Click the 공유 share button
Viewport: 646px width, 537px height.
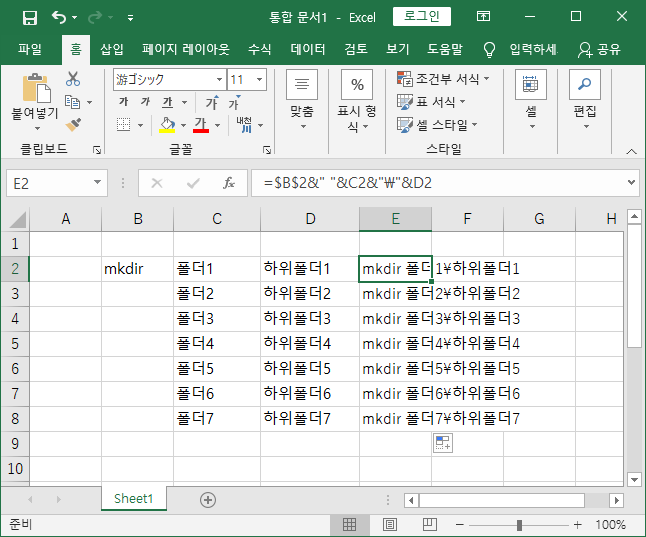(x=599, y=49)
